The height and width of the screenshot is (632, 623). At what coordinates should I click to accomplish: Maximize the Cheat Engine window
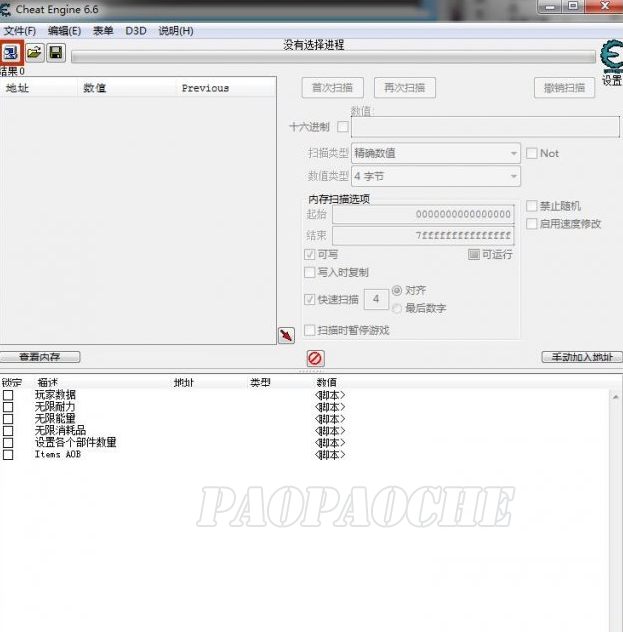click(573, 6)
